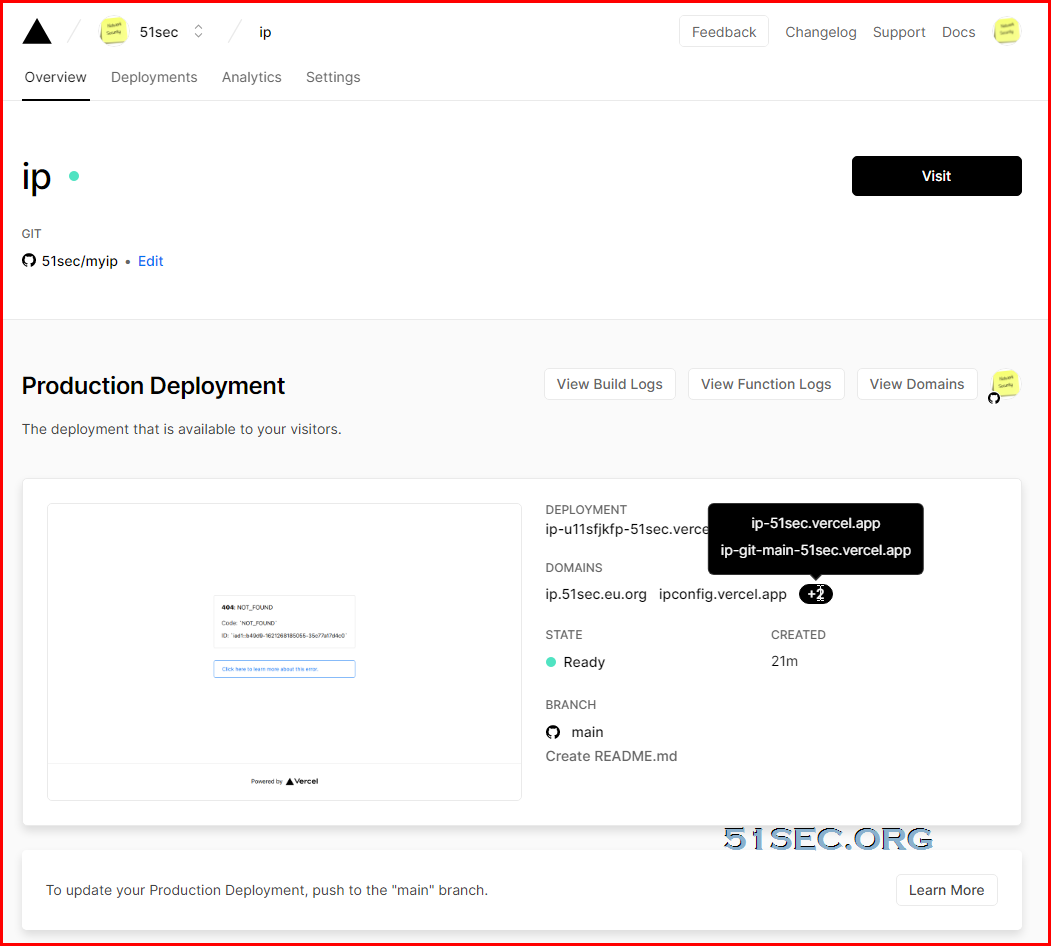Open the ip.51sec.eu.org domain
This screenshot has height=946, width=1051.
click(x=596, y=594)
